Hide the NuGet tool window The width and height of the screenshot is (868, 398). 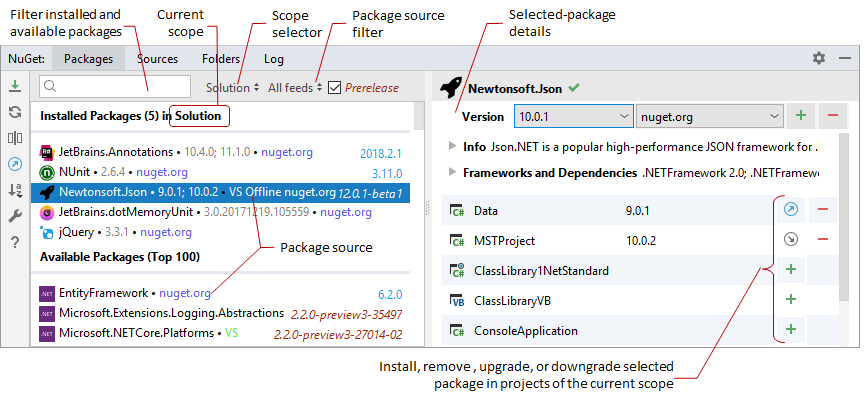coord(845,58)
